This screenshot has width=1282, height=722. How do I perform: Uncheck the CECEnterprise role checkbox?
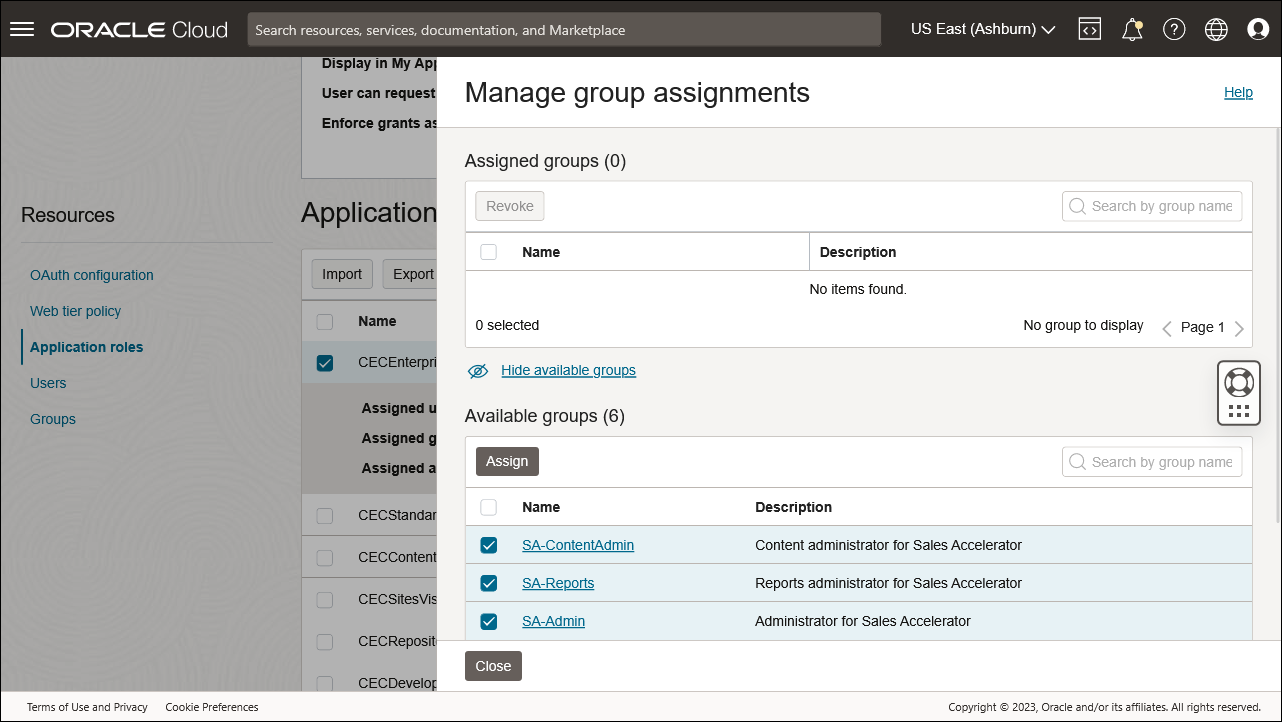[x=324, y=362]
